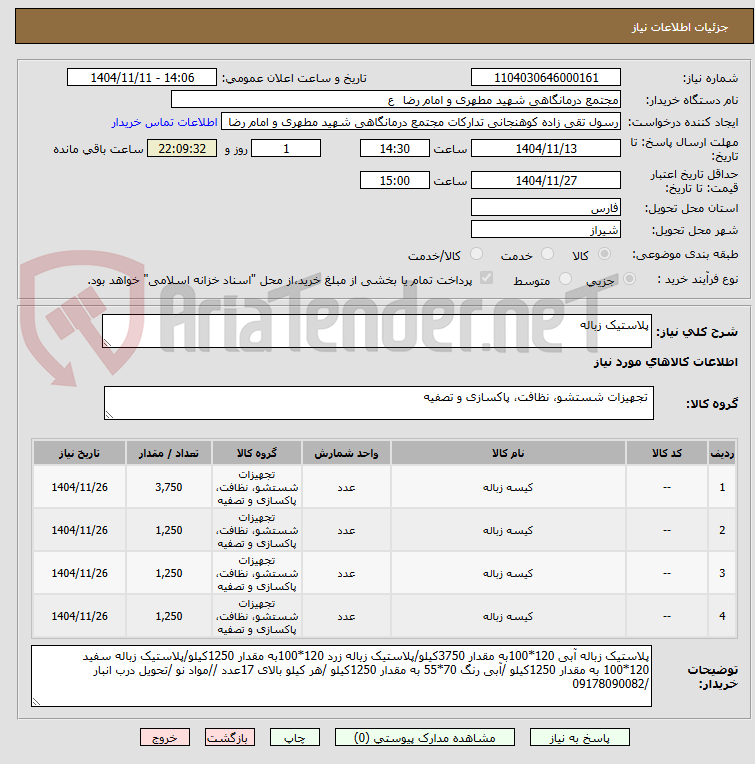Viewport: 755px width, 764px height.
Task: Click the توضیحات خریدار text area
Action: coord(341,676)
